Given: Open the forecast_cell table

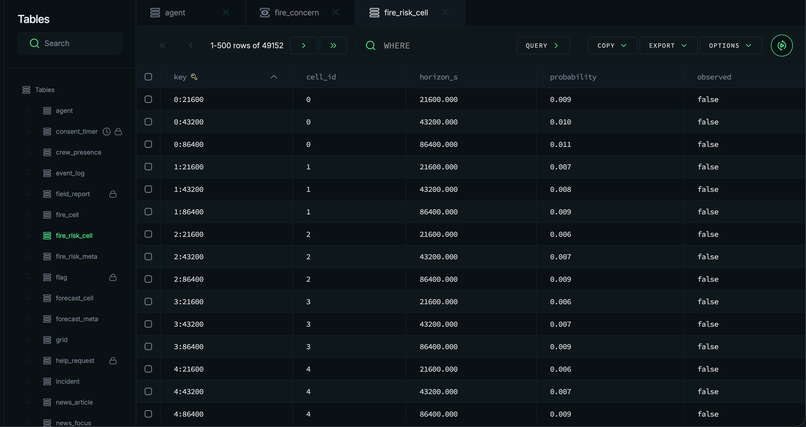Looking at the screenshot, I should click(x=75, y=298).
